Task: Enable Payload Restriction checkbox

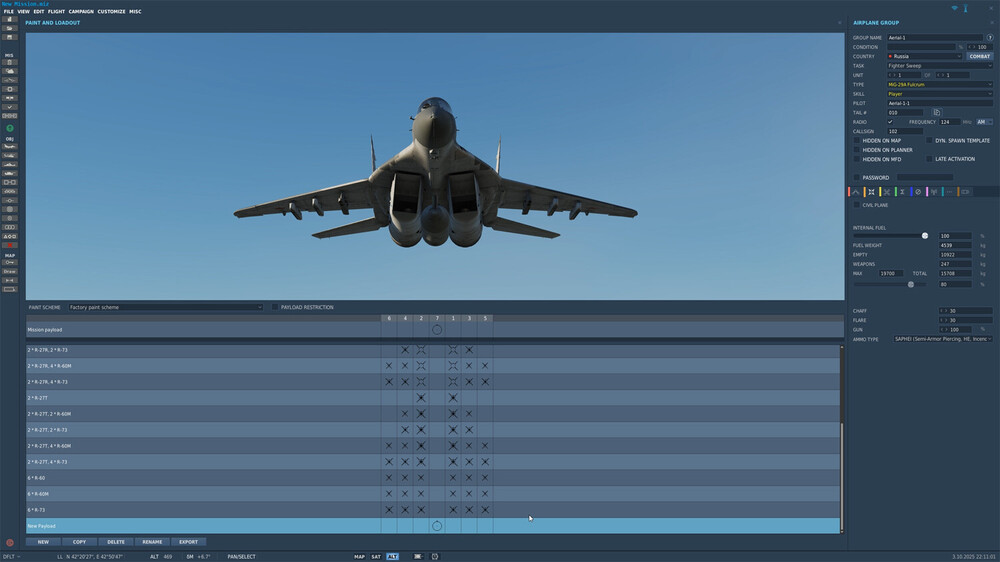Action: 275,307
